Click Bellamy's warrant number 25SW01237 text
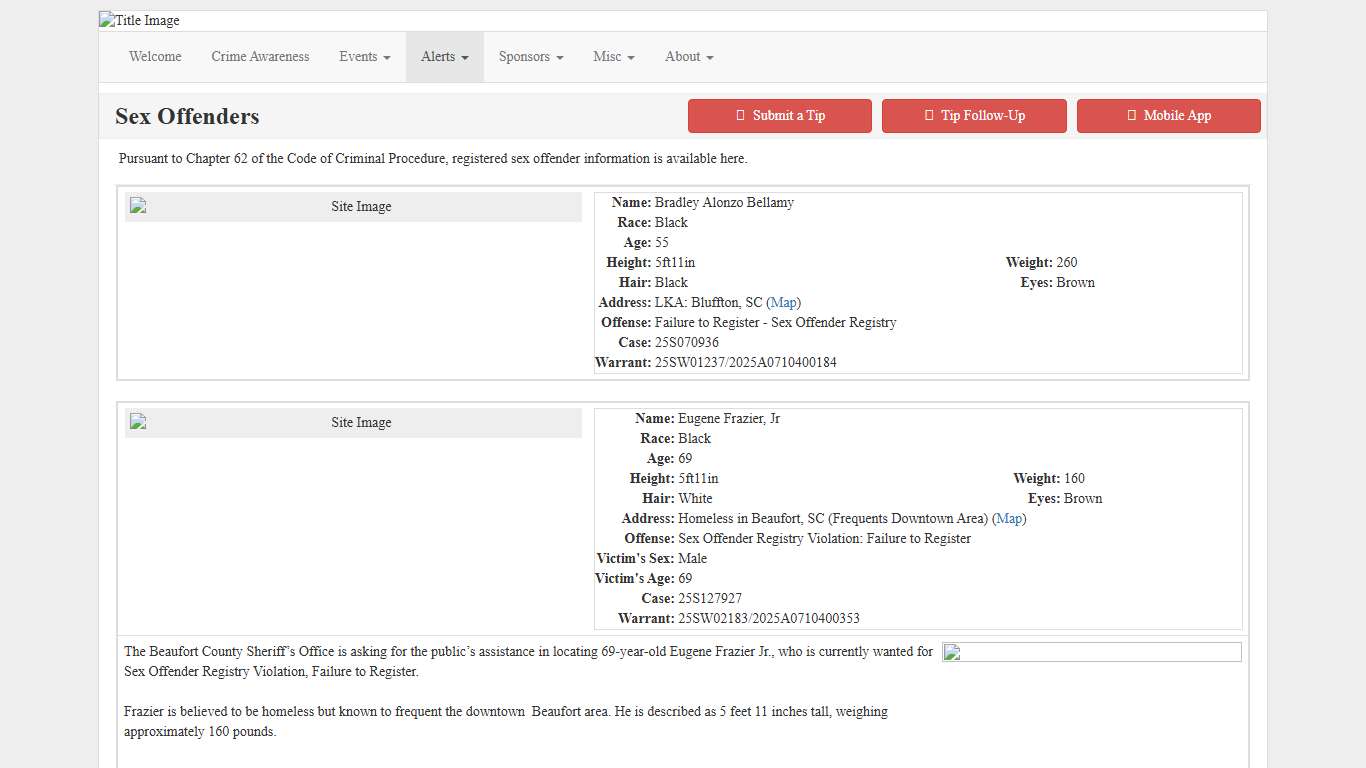The height and width of the screenshot is (768, 1366). coord(745,363)
